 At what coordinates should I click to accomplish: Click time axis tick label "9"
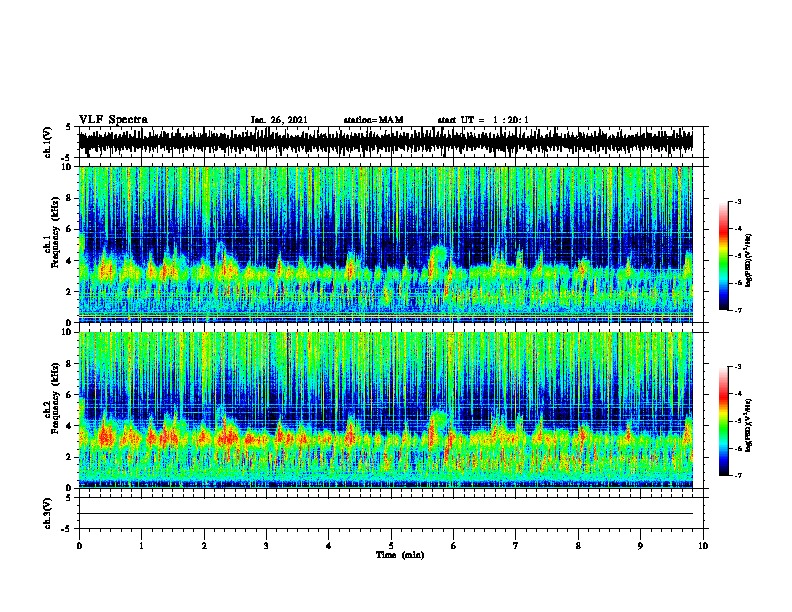[640, 546]
